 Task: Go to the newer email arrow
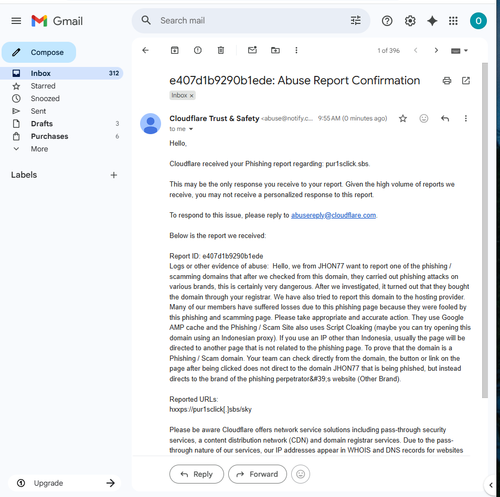(415, 50)
